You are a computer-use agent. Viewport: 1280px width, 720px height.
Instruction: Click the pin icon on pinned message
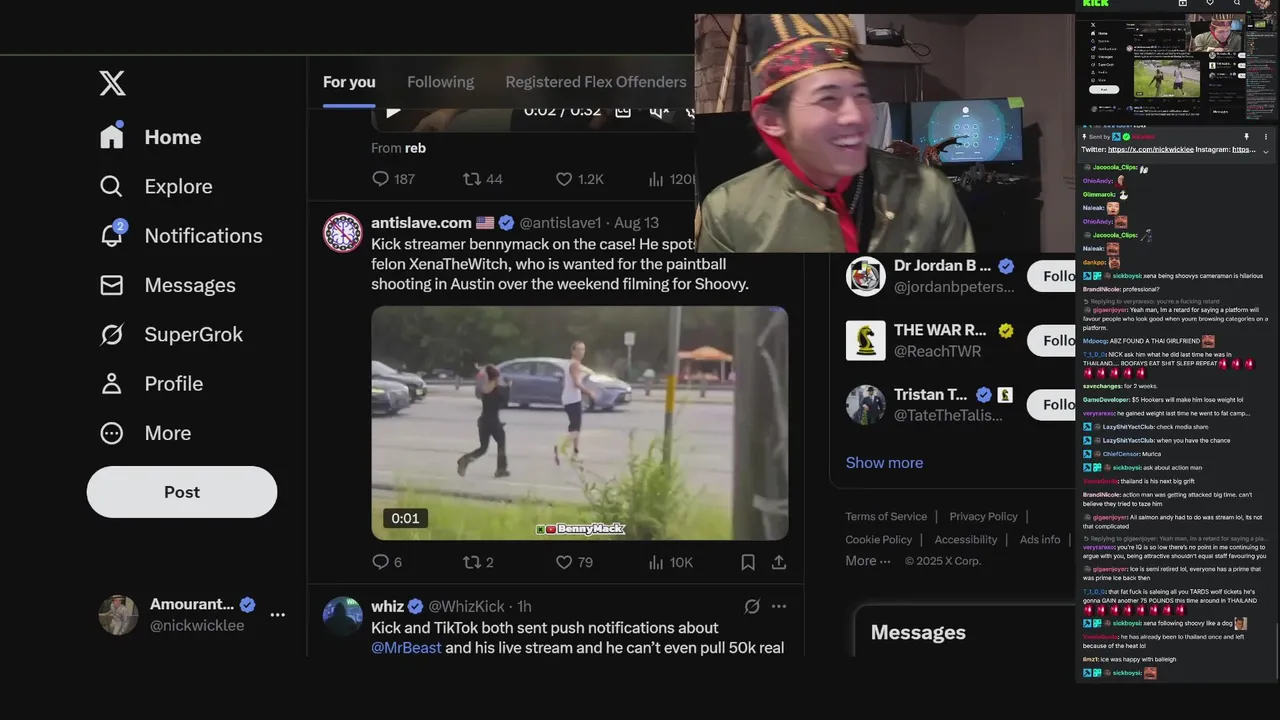[1246, 136]
